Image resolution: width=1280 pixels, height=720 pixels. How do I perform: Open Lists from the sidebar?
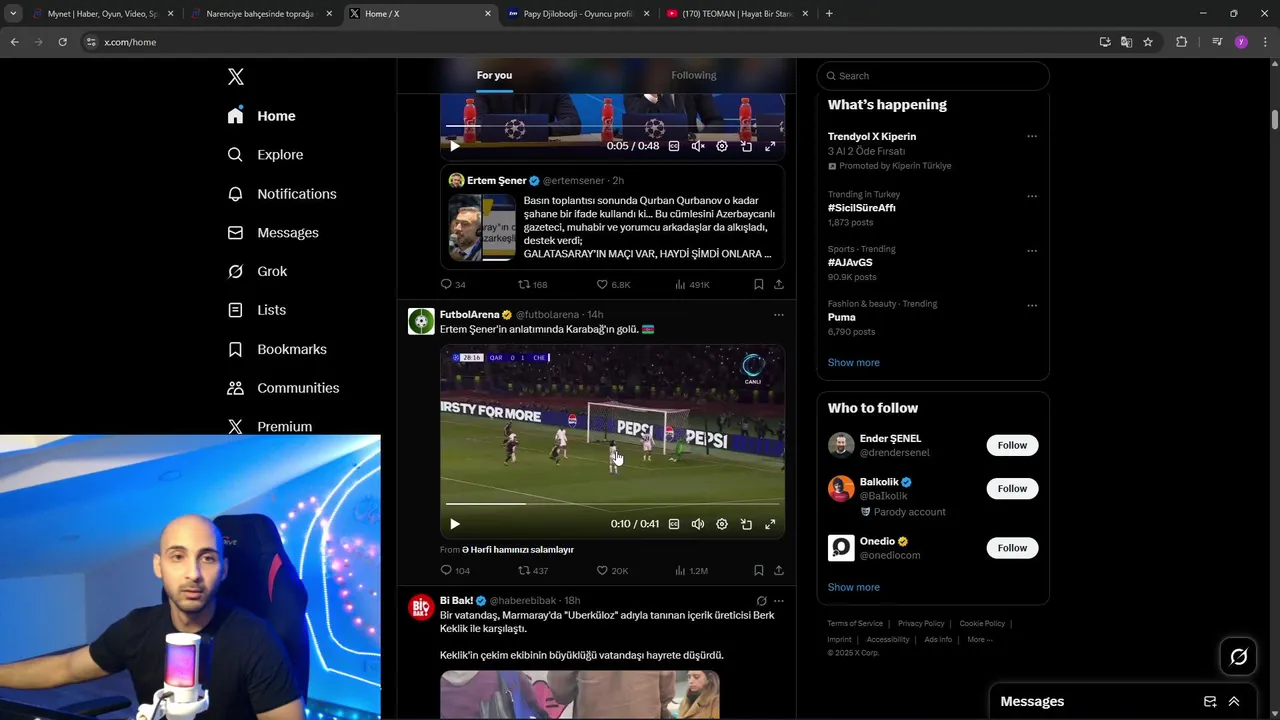click(257, 310)
